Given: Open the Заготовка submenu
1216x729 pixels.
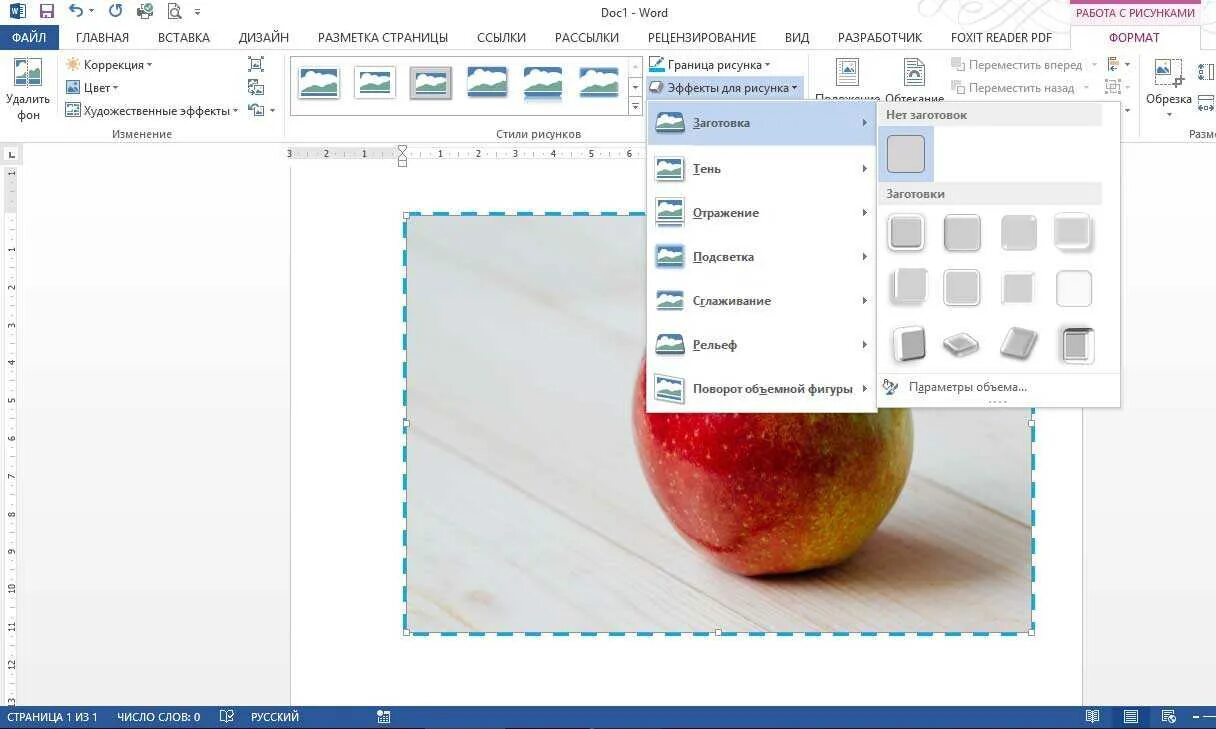Looking at the screenshot, I should click(762, 123).
